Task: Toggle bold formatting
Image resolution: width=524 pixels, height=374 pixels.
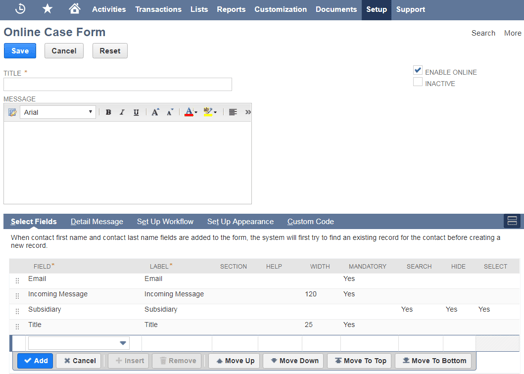Action: [x=108, y=112]
